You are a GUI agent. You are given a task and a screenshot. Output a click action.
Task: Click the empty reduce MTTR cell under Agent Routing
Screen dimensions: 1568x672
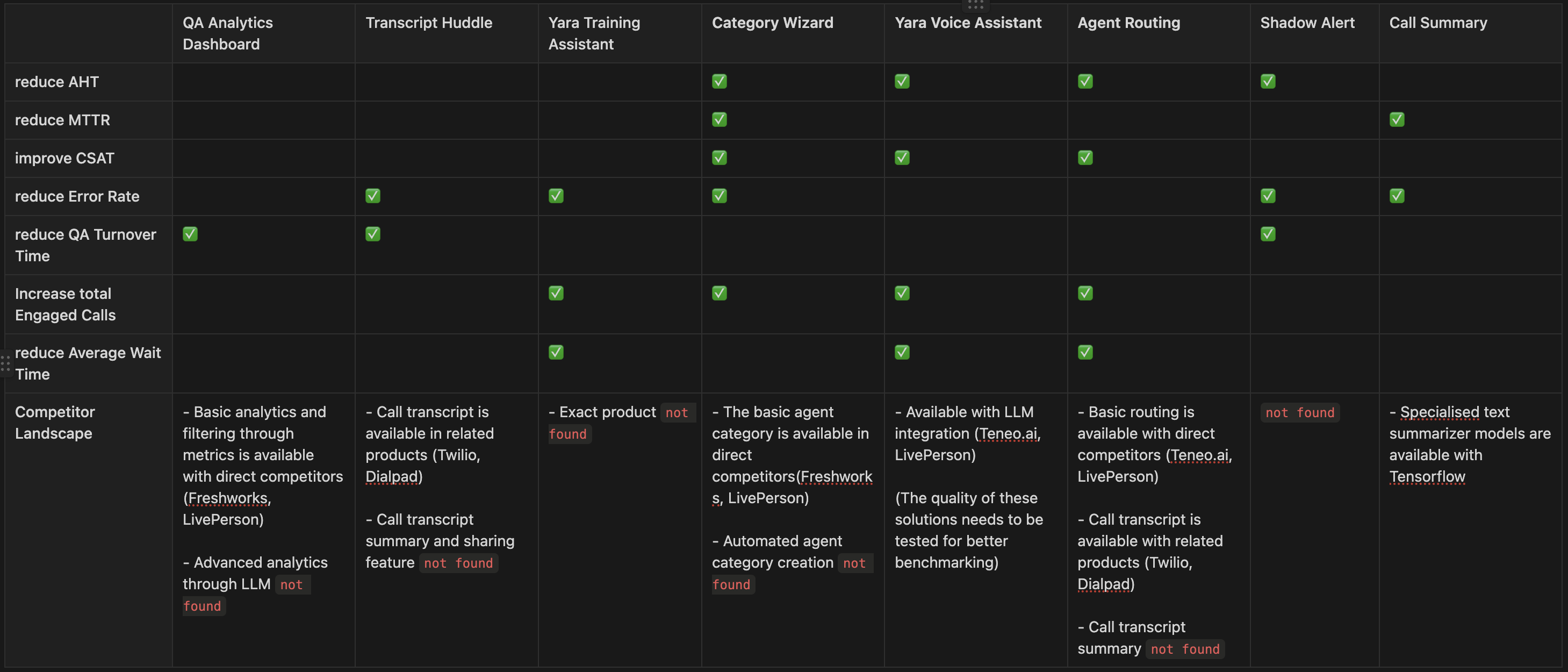pyautogui.click(x=1159, y=120)
